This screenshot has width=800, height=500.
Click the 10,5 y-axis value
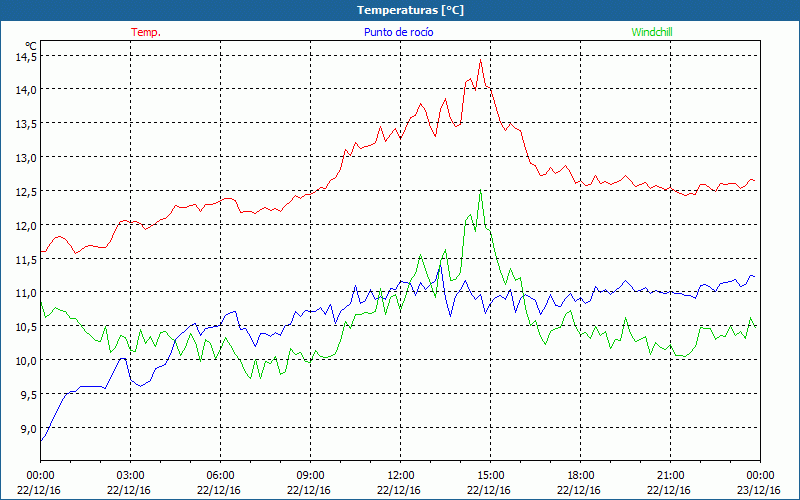[x=26, y=327]
